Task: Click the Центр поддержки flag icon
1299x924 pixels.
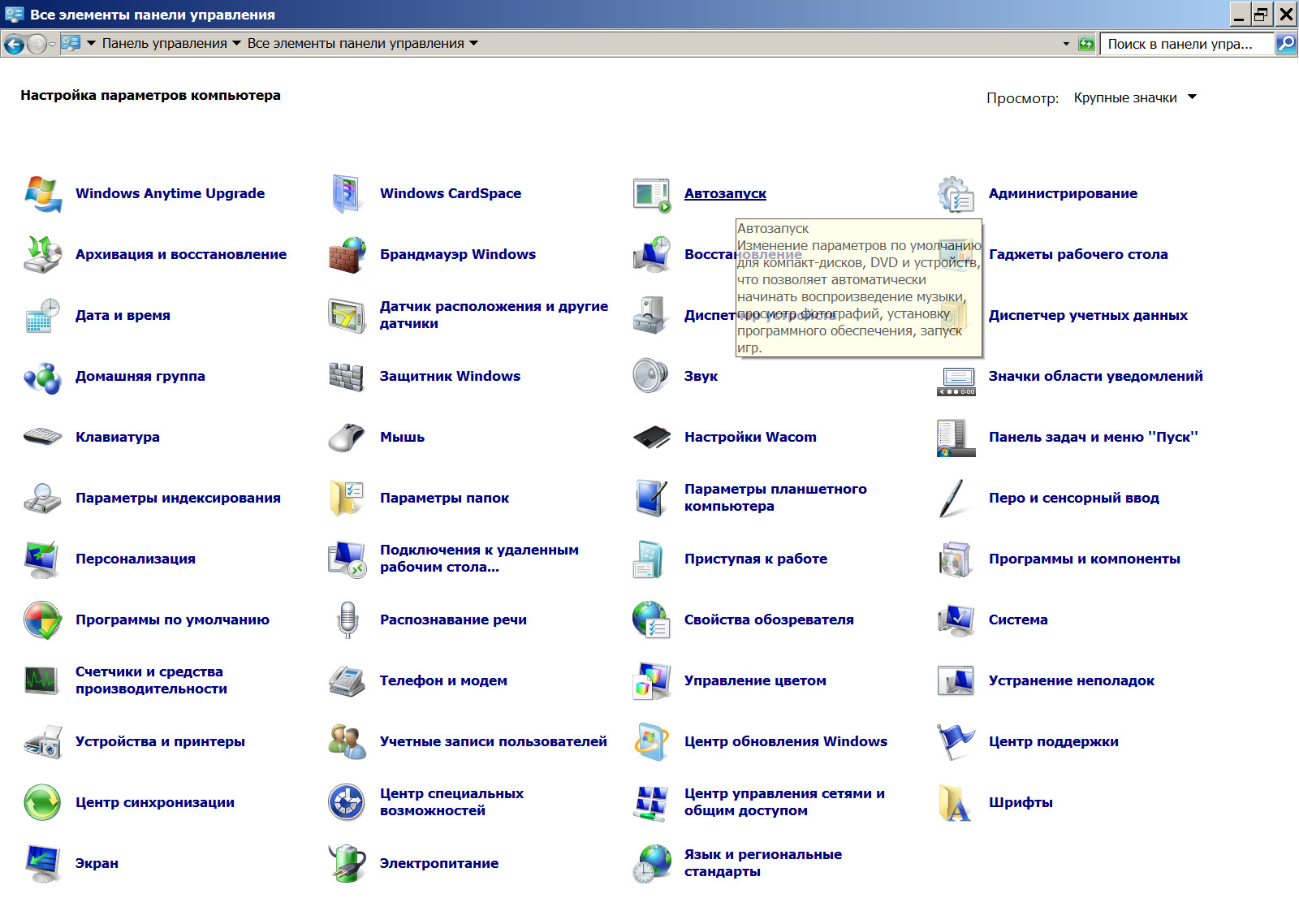Action: pos(956,742)
